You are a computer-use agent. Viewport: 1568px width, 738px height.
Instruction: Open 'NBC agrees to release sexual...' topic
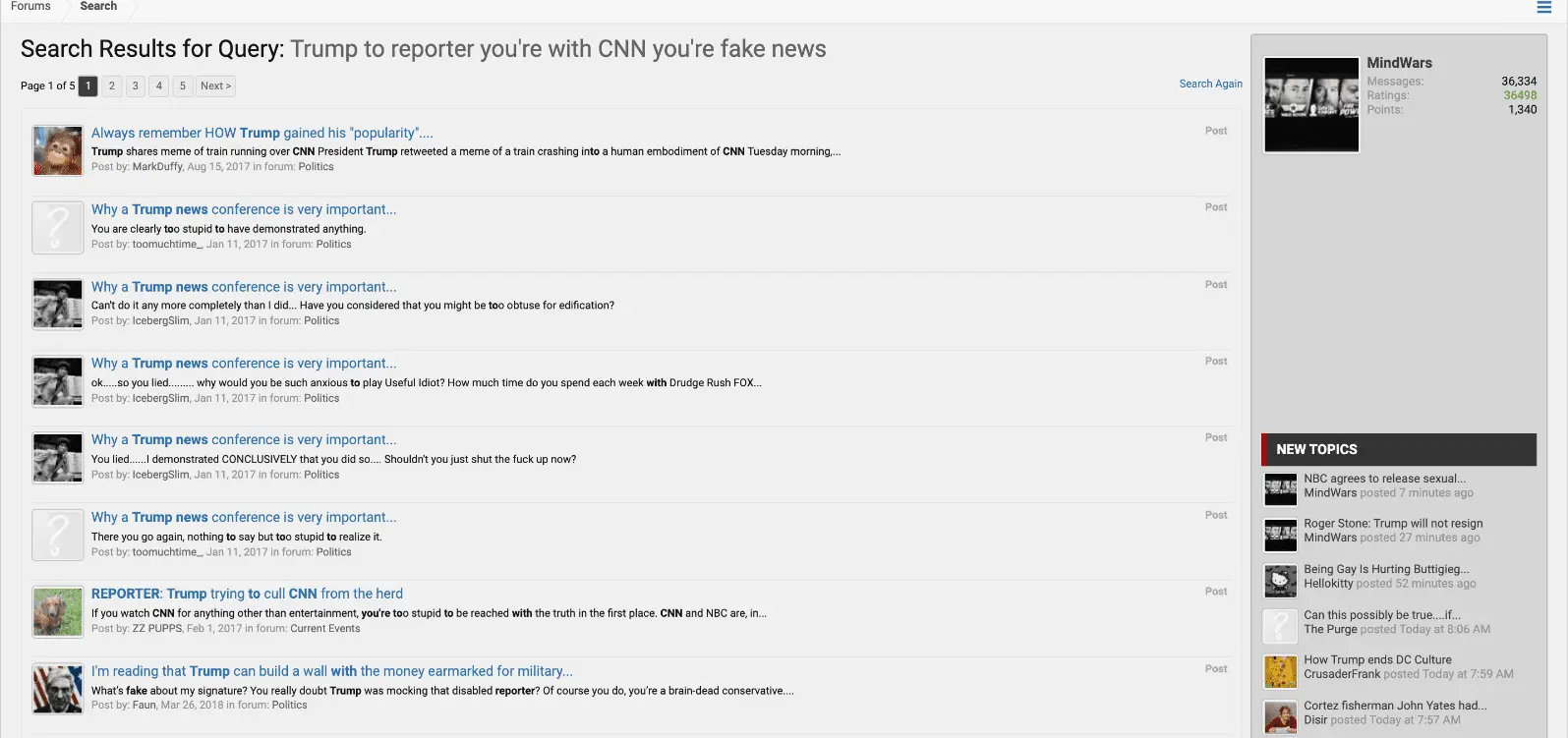click(x=1384, y=479)
